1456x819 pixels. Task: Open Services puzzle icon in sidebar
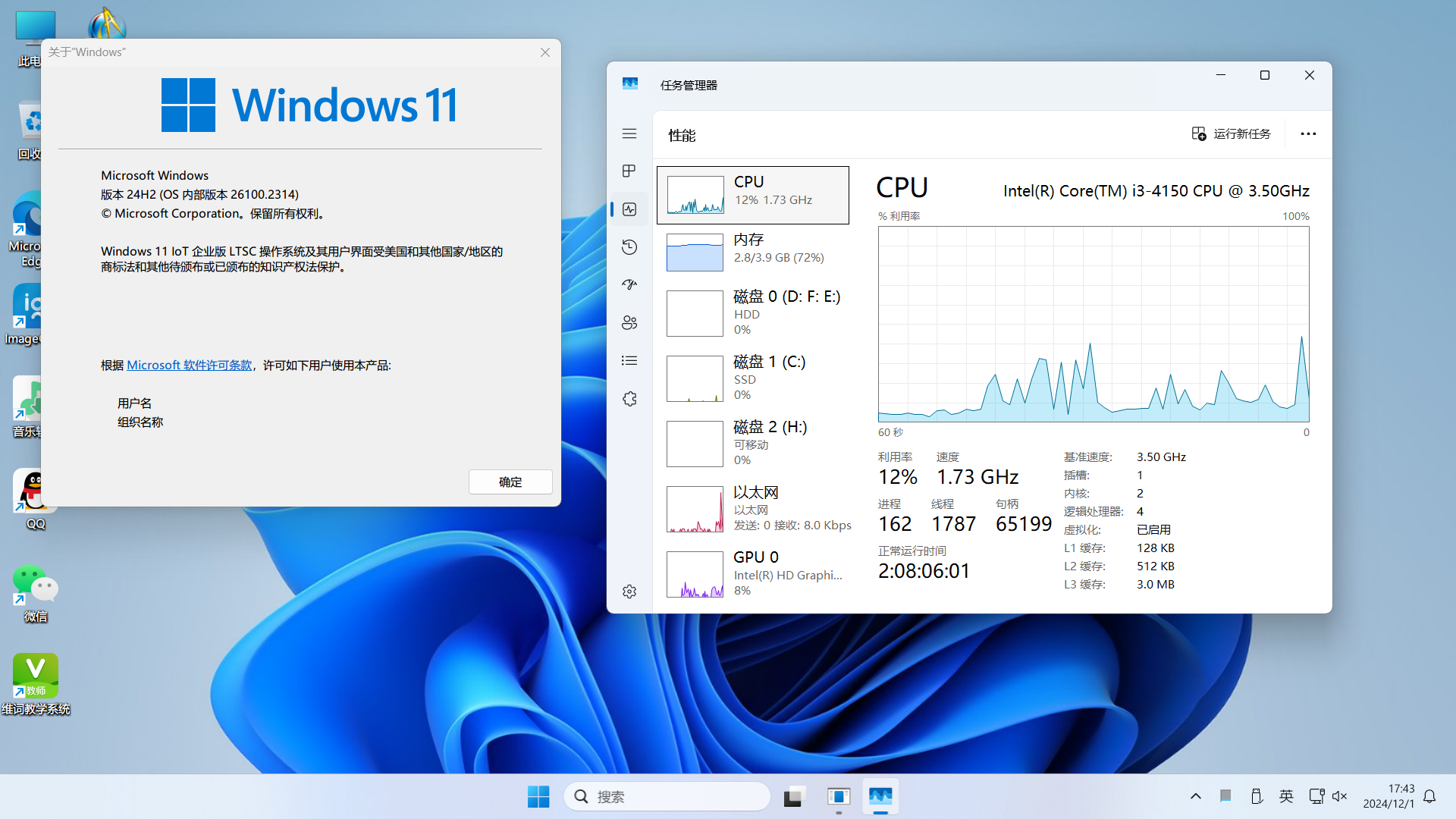(629, 399)
